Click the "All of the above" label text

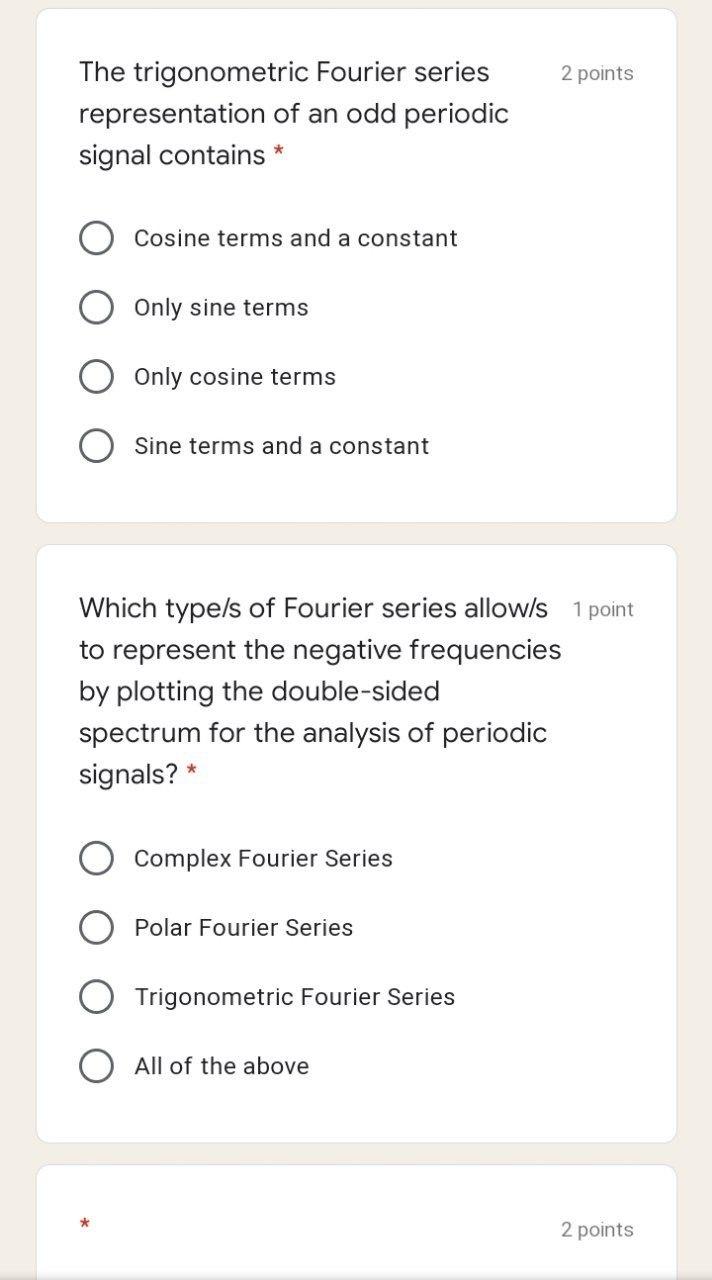pos(221,1066)
